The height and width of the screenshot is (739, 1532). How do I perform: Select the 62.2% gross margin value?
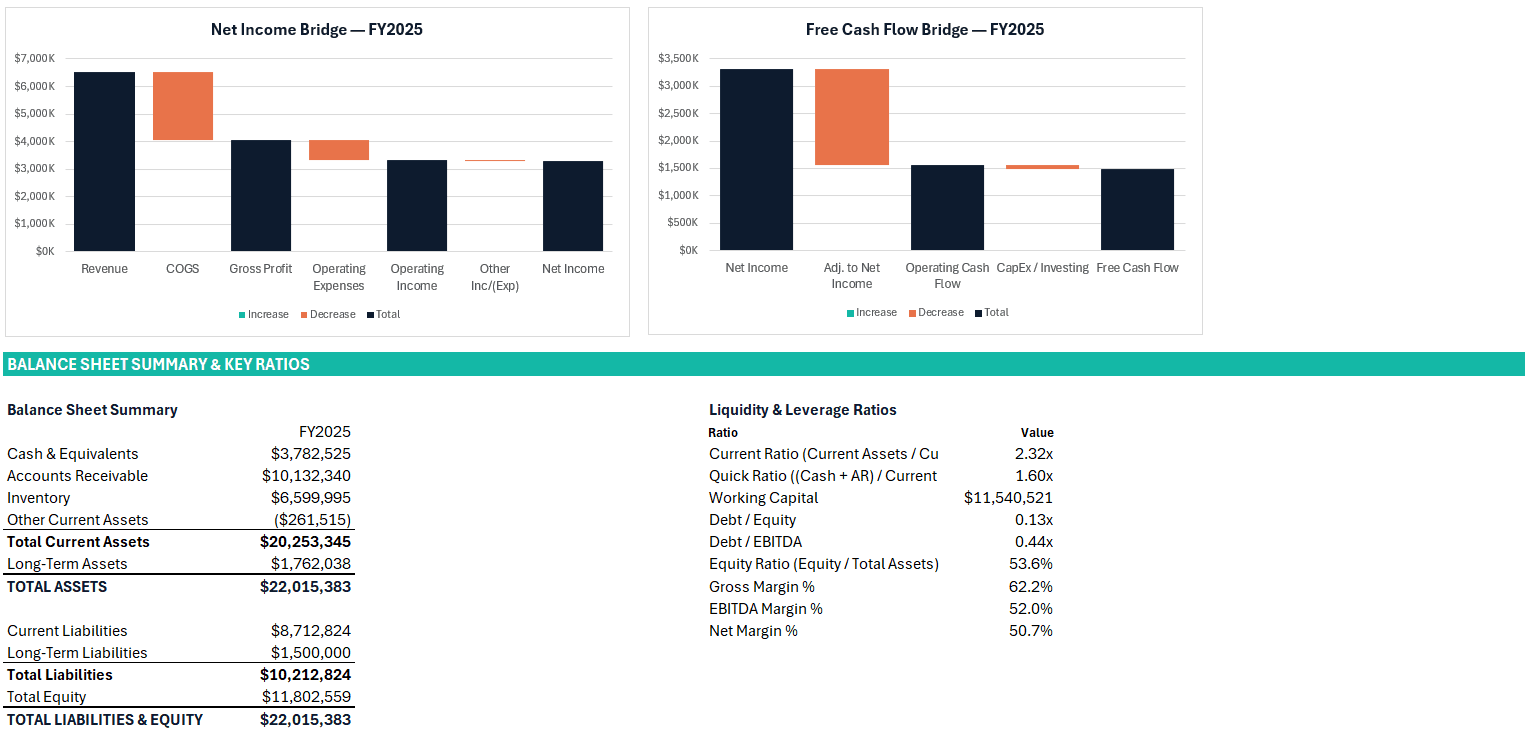(x=1031, y=587)
